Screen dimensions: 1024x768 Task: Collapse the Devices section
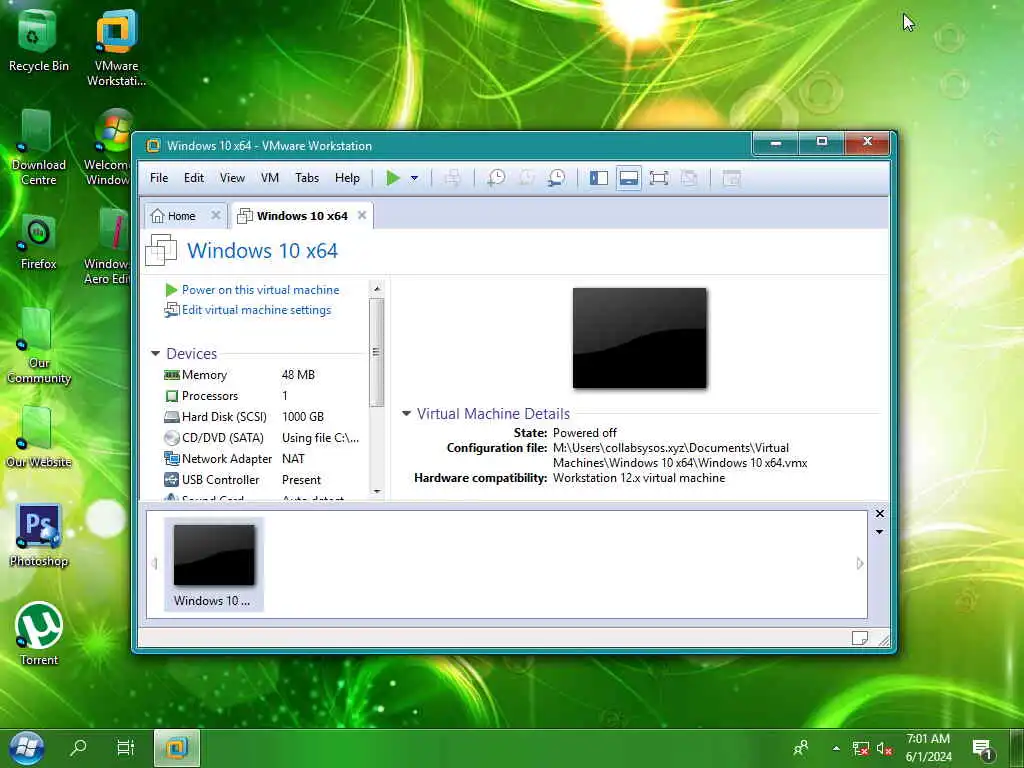click(x=155, y=353)
